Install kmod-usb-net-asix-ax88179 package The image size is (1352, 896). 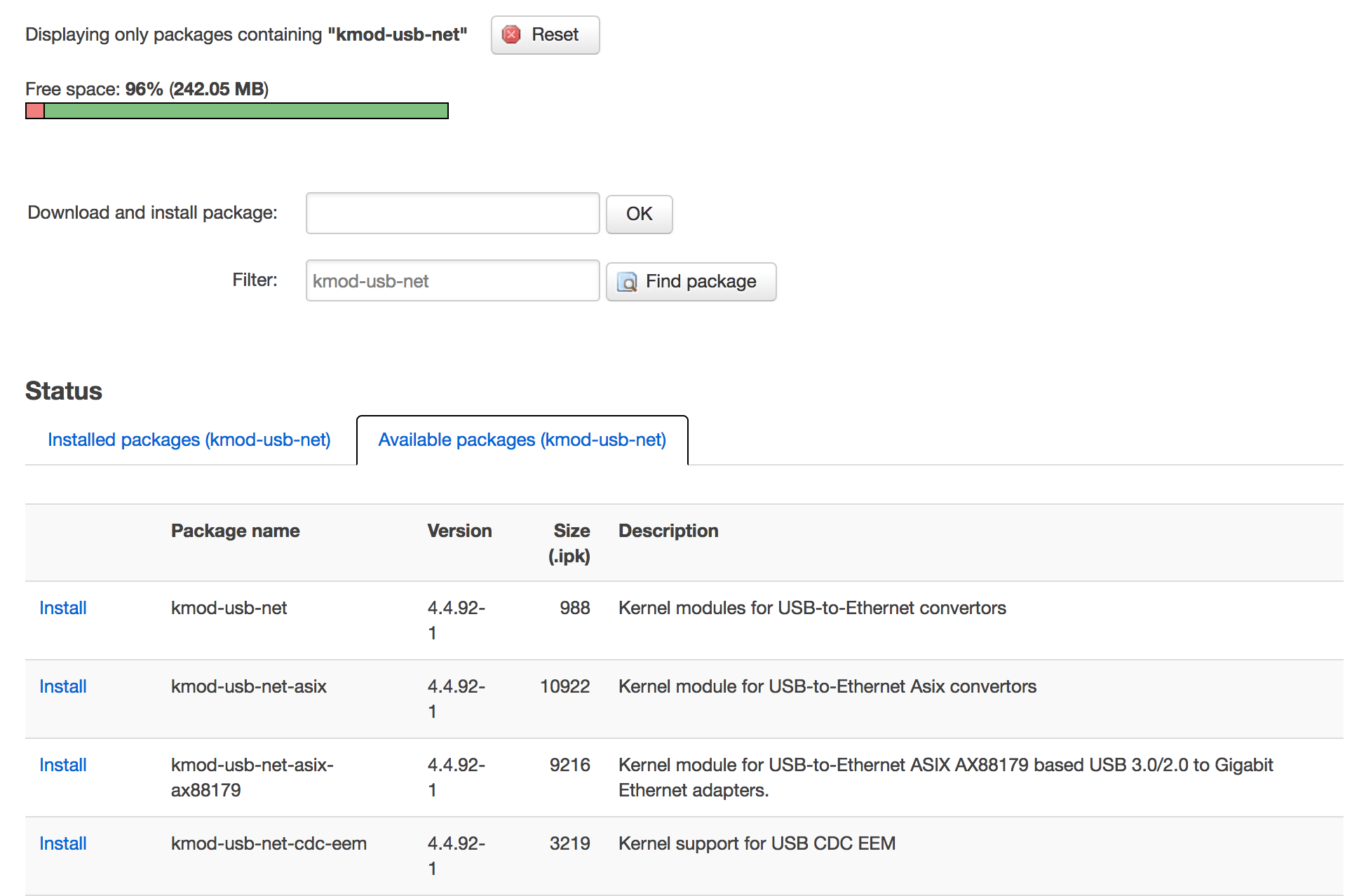click(x=63, y=765)
